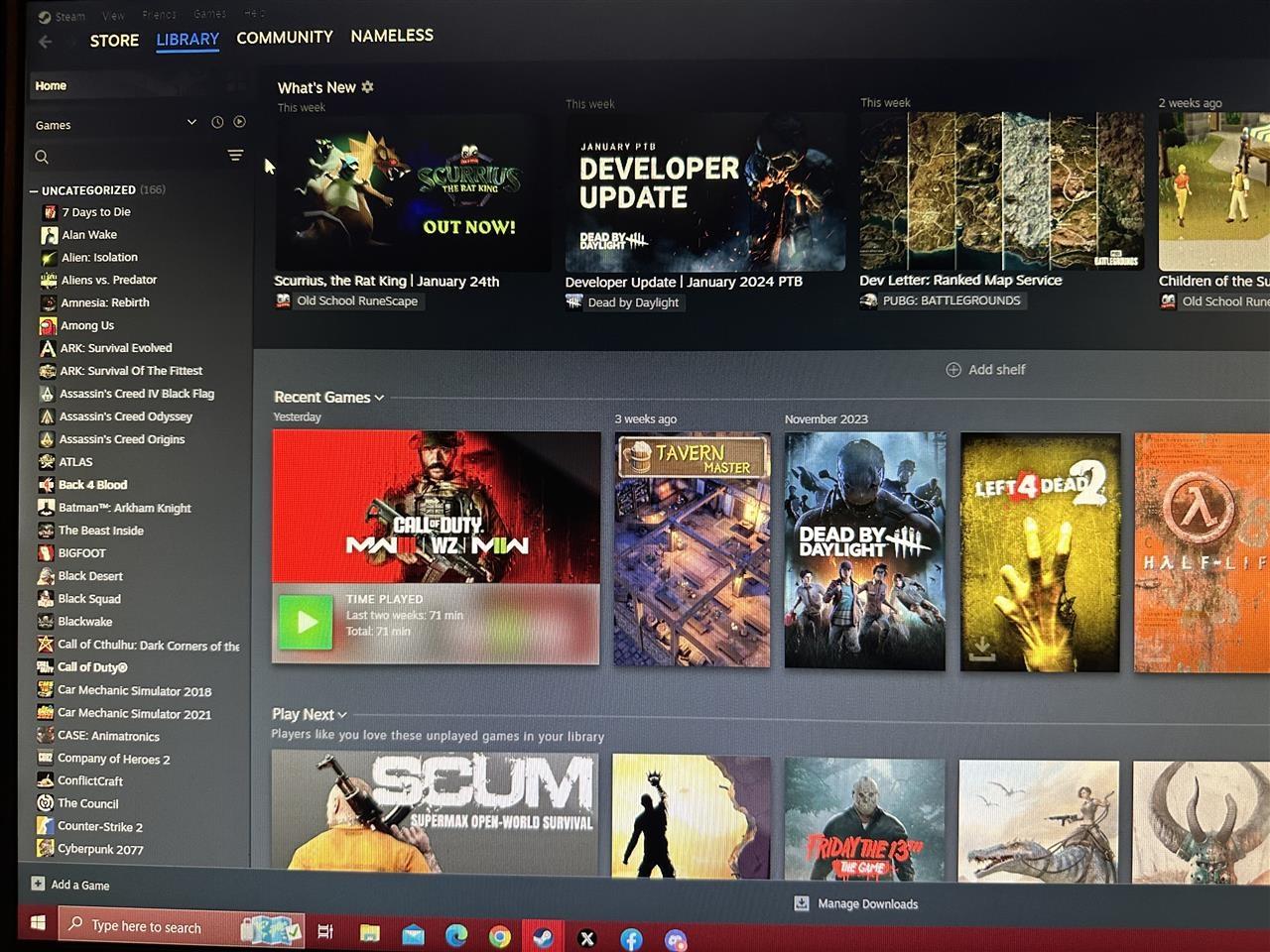Click the Add a Game plus icon
The height and width of the screenshot is (952, 1270).
pos(38,884)
